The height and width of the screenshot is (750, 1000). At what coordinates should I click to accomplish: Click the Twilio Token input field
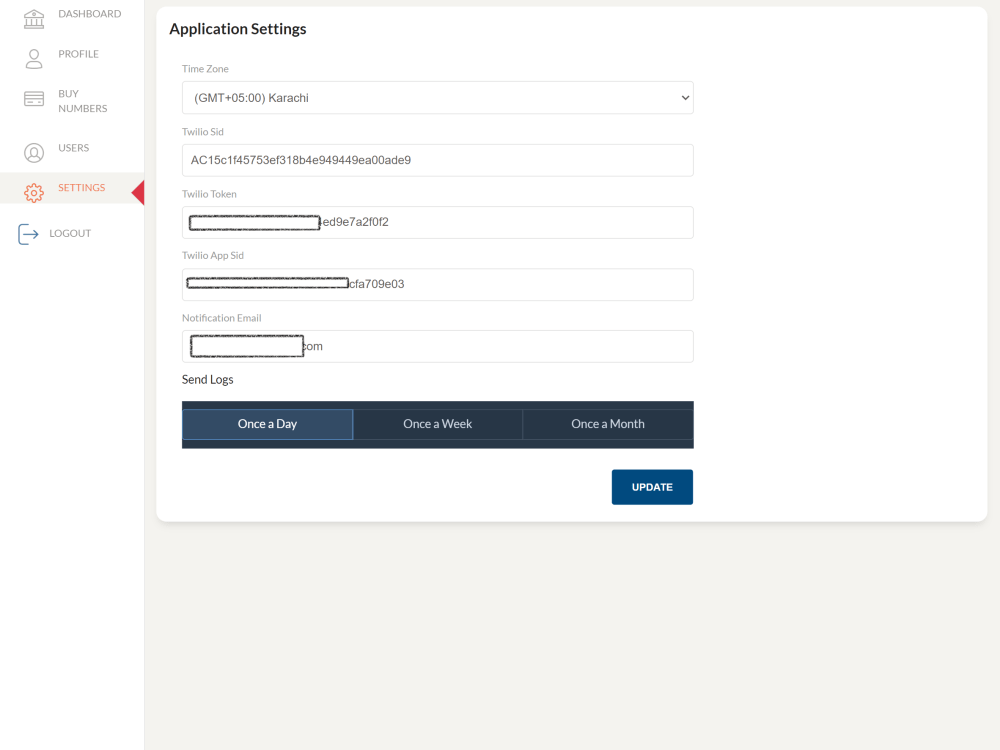[437, 222]
